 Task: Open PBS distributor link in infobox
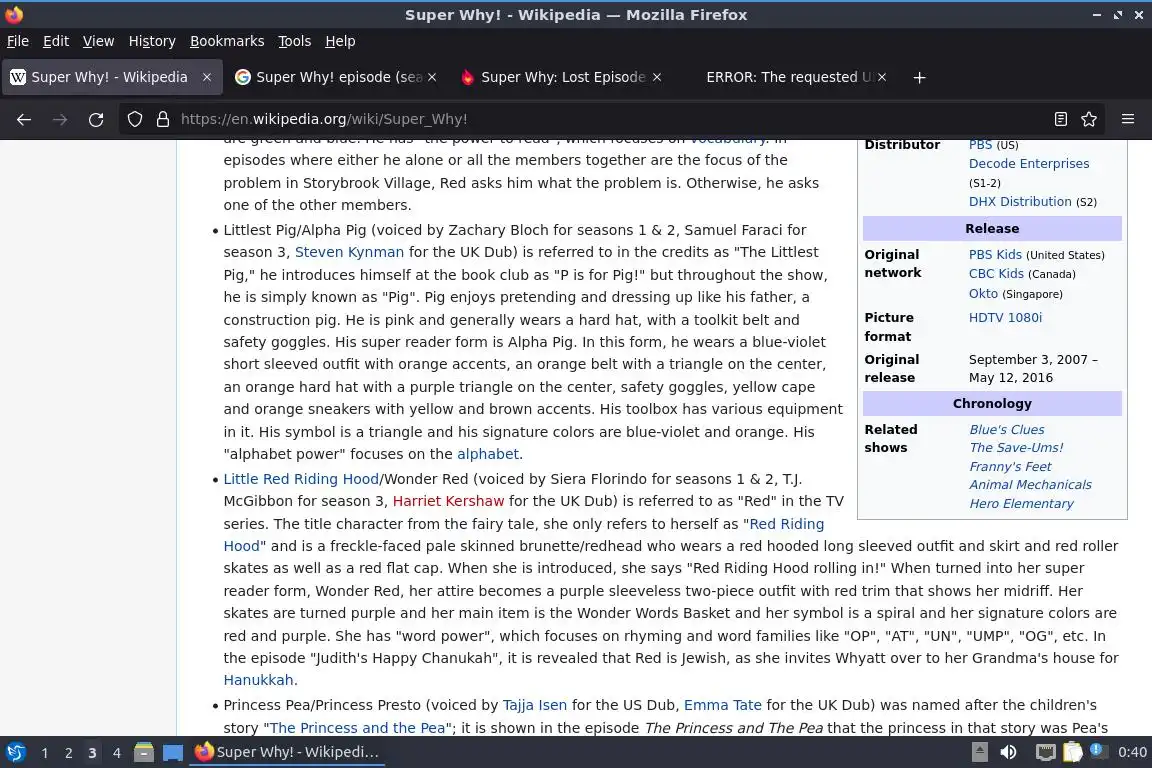click(x=980, y=145)
